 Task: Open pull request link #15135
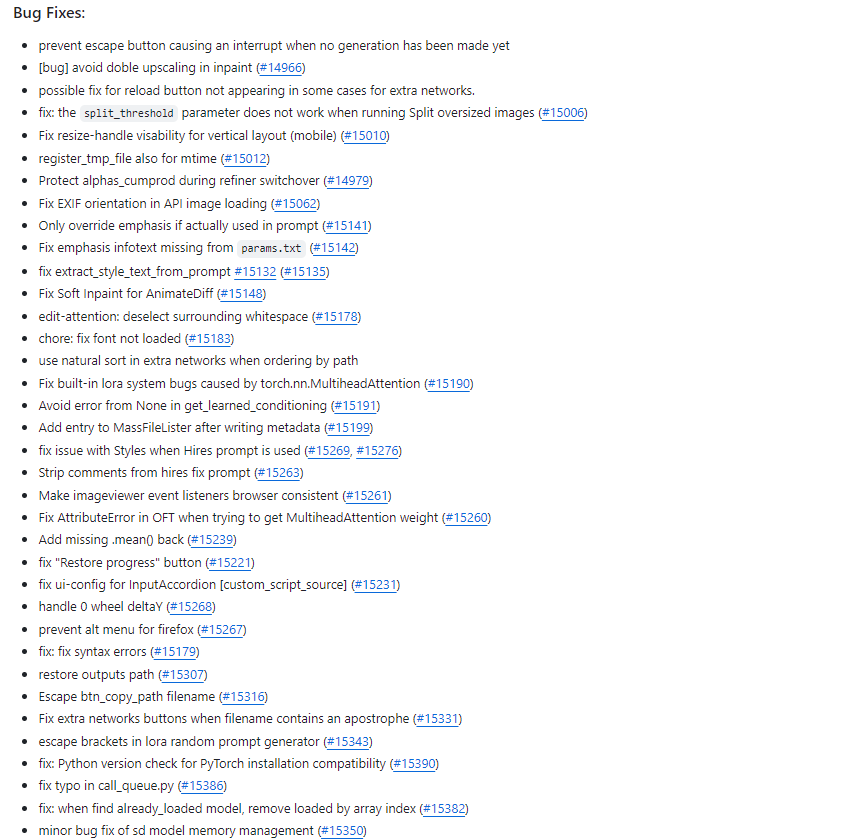click(305, 272)
